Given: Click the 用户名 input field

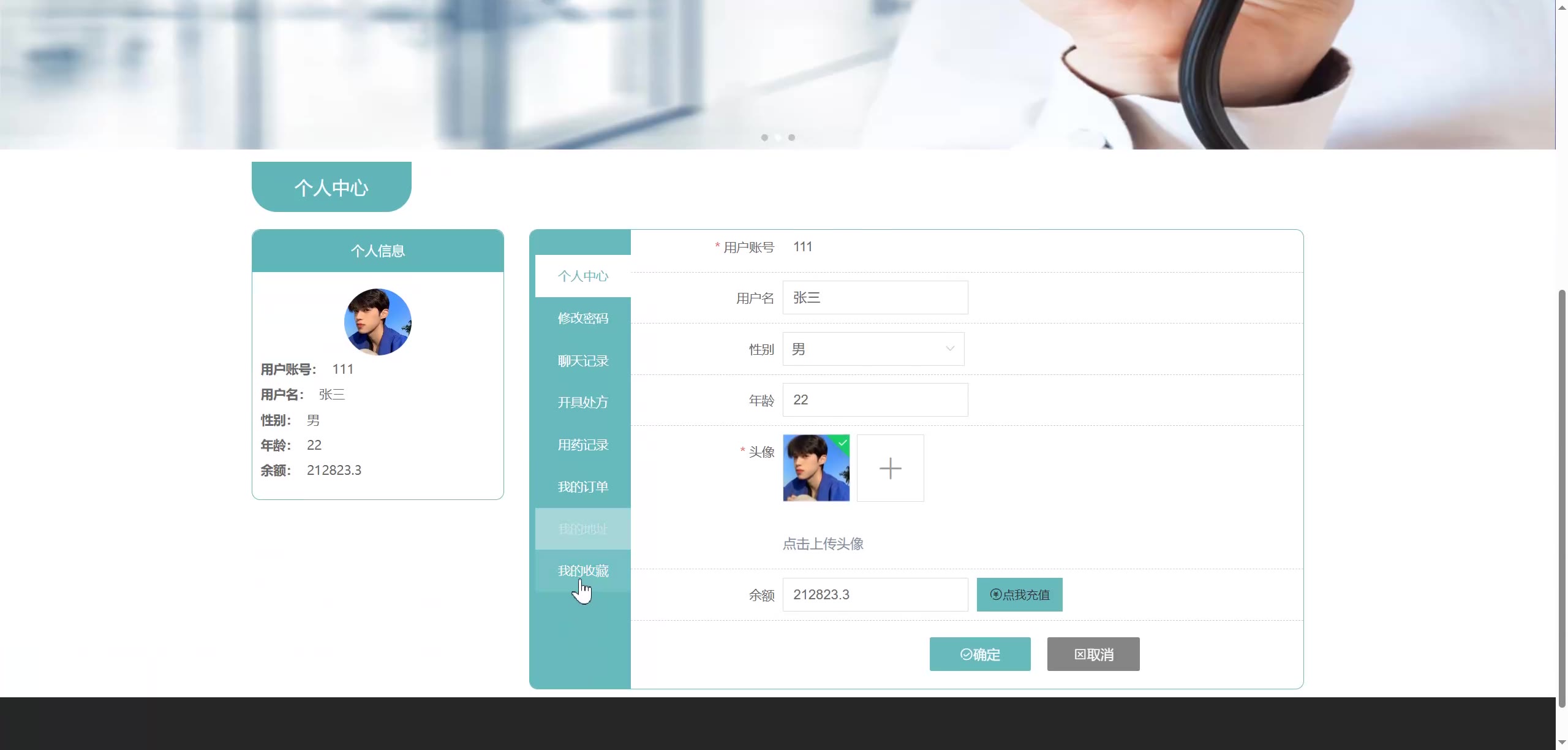Looking at the screenshot, I should click(875, 298).
